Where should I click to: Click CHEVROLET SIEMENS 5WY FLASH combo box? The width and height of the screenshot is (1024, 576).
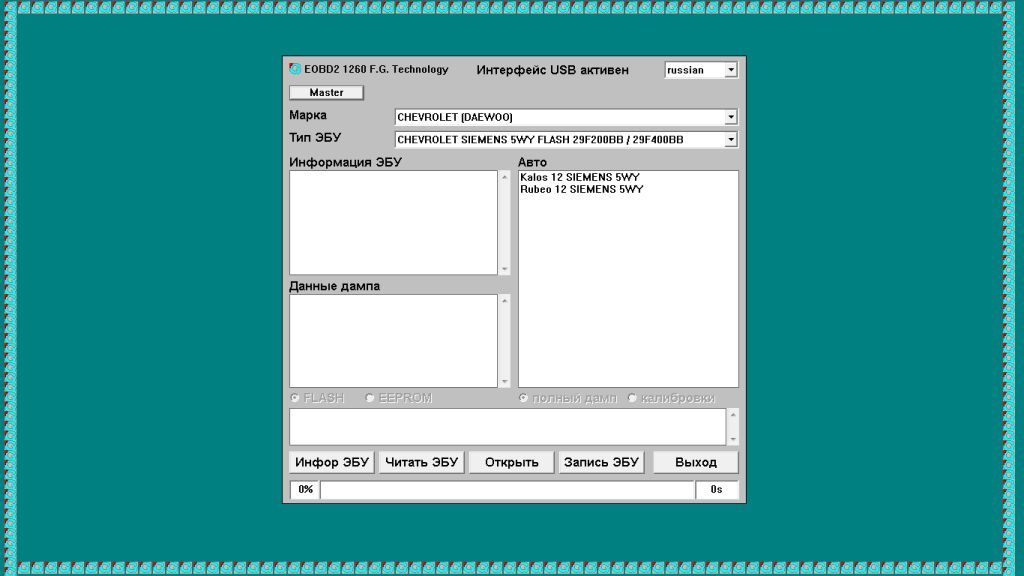click(566, 139)
